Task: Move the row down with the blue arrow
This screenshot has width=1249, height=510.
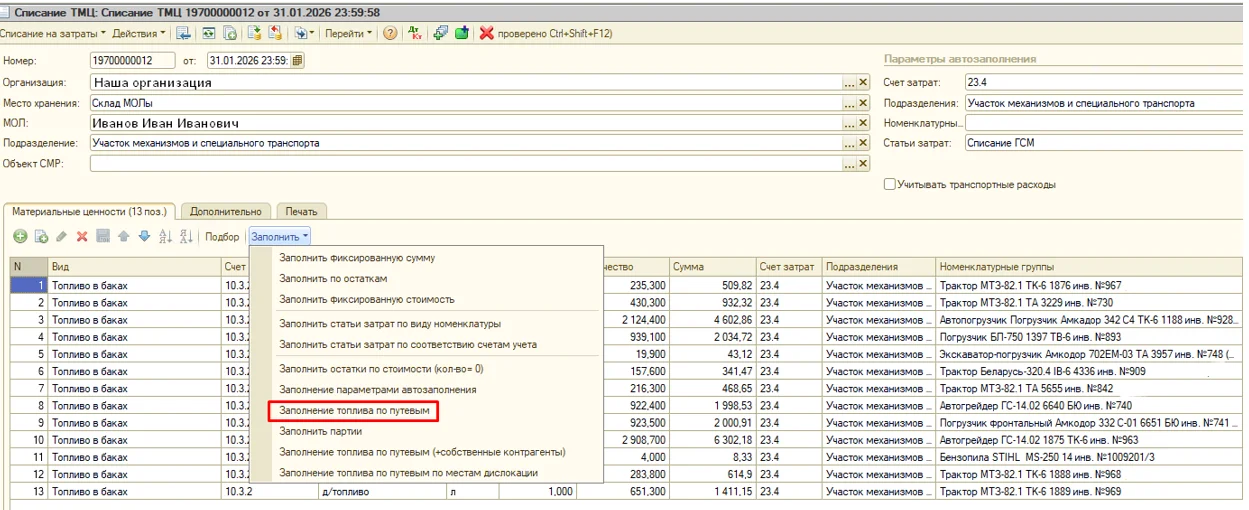Action: 144,237
